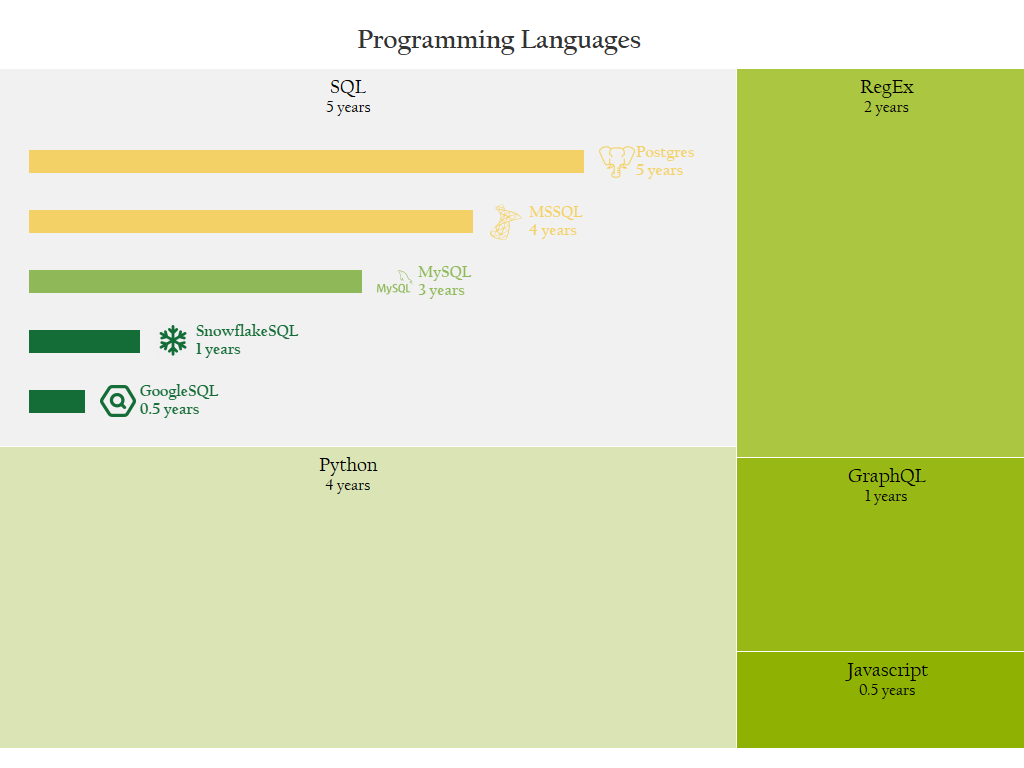Click the 'SQL' heading label
The height and width of the screenshot is (768, 1024).
[x=348, y=87]
